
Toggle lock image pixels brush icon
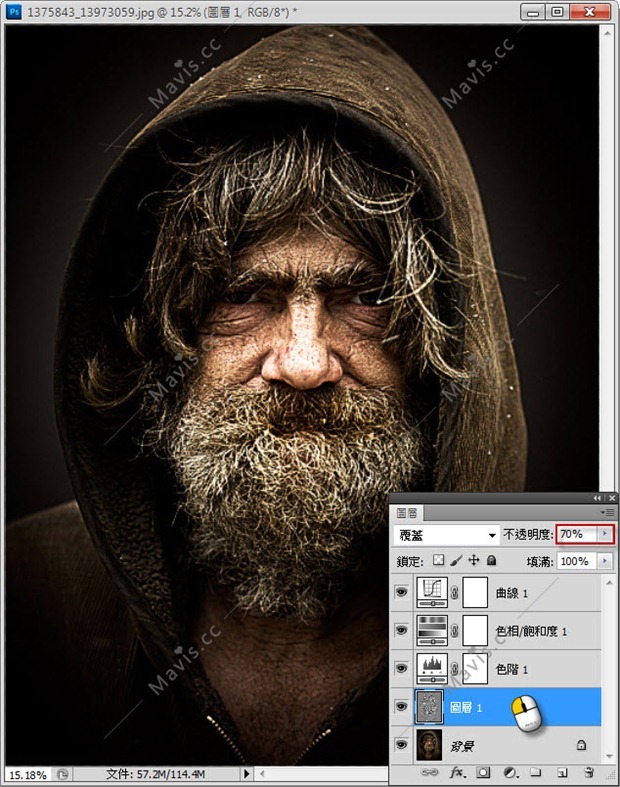(456, 560)
